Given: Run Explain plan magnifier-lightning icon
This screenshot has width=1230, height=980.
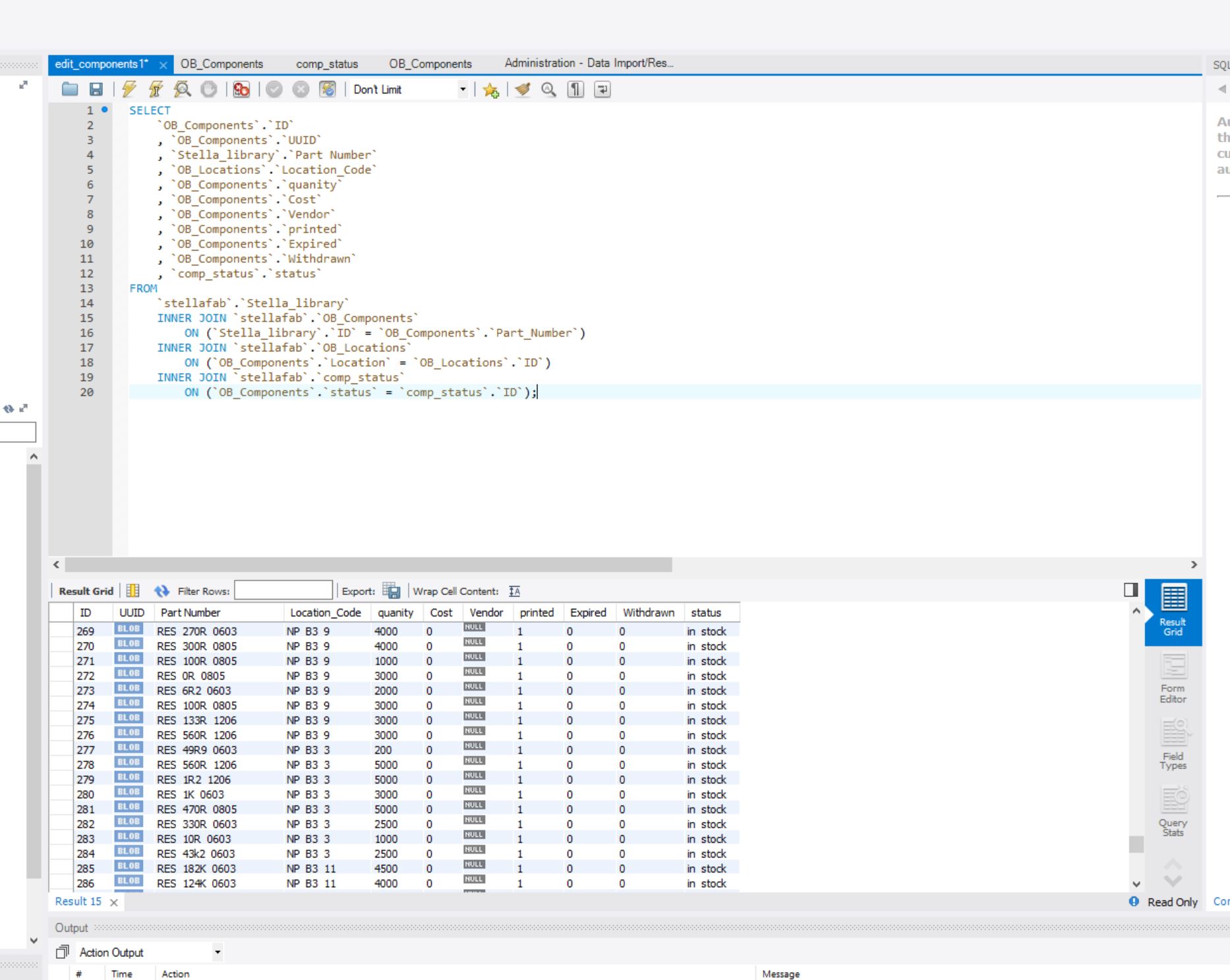Looking at the screenshot, I should point(183,90).
